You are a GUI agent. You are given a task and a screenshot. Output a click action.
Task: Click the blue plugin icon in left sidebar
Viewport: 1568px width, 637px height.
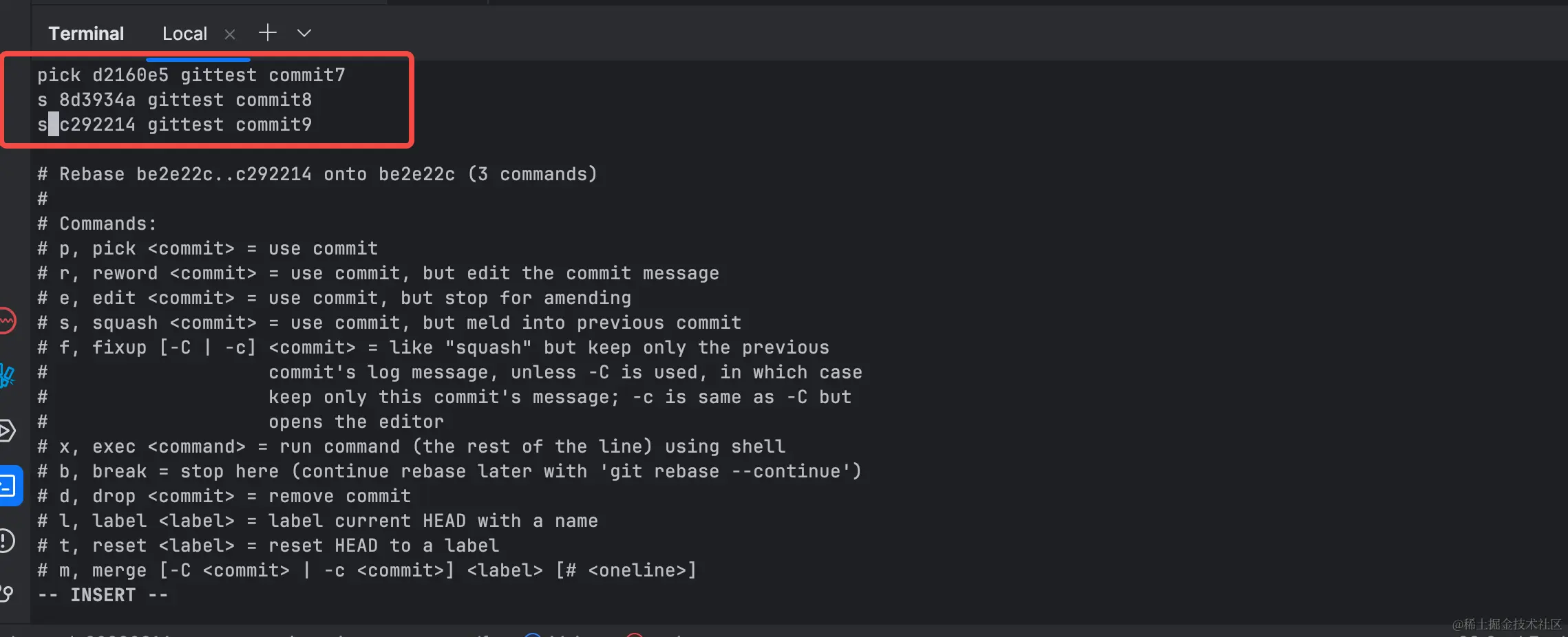[x=7, y=376]
